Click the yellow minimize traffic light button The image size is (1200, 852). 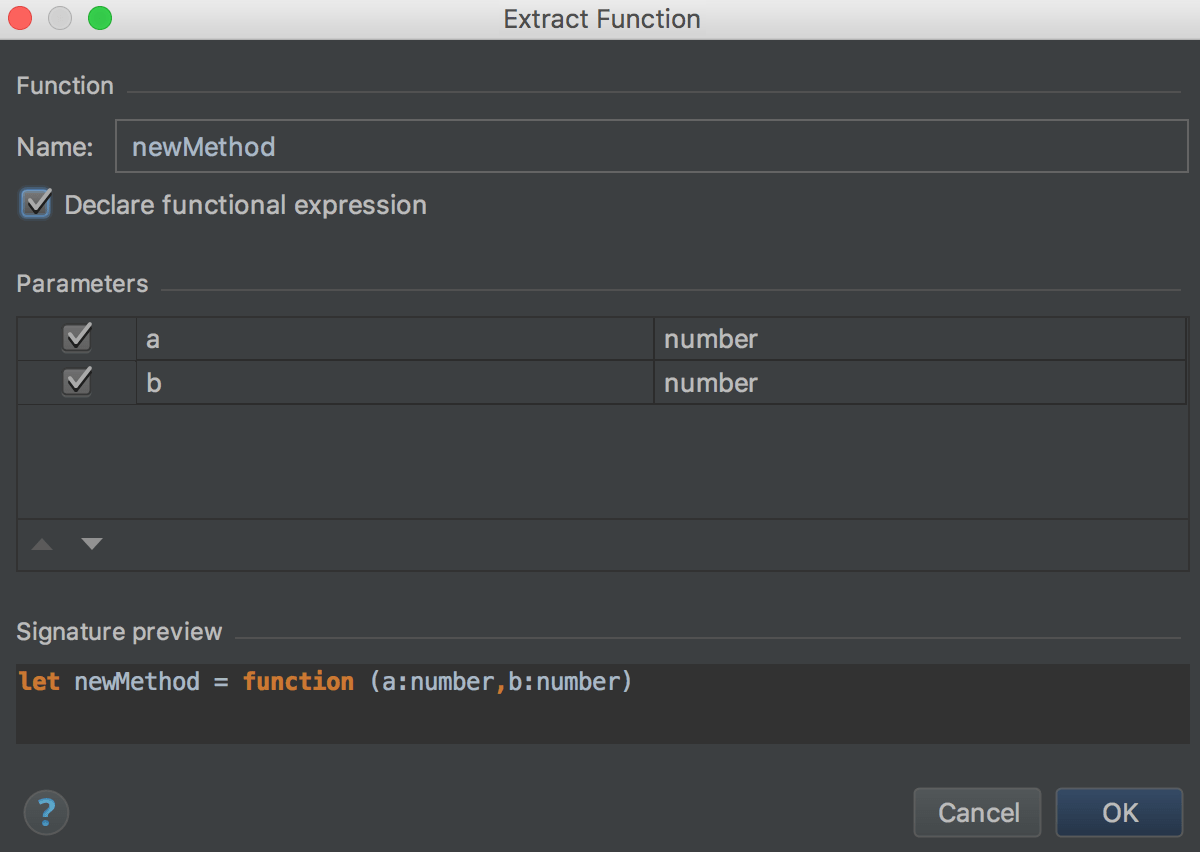tap(58, 18)
